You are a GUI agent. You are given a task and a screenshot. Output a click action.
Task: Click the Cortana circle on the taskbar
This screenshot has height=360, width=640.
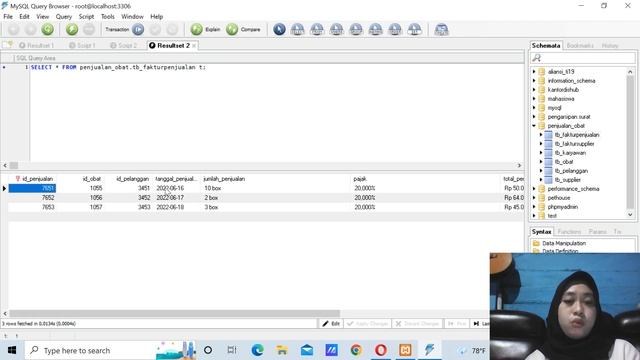pyautogui.click(x=208, y=350)
